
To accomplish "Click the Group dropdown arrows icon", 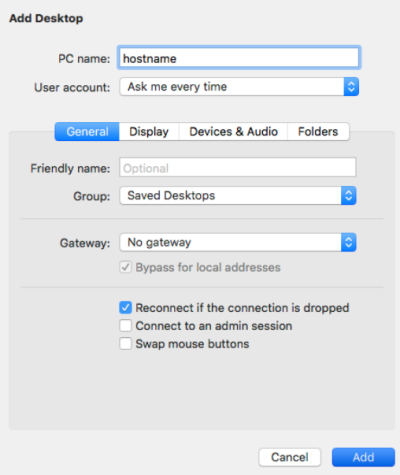I will tap(349, 196).
